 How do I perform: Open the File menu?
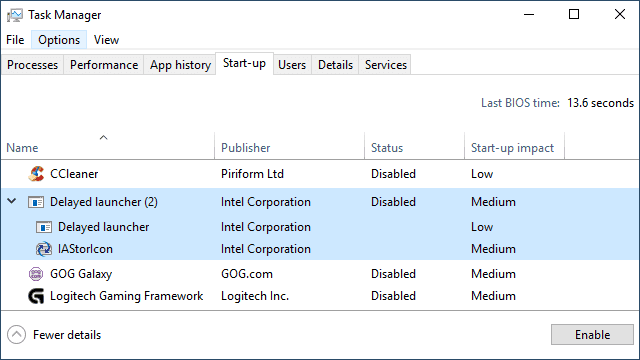pos(15,40)
